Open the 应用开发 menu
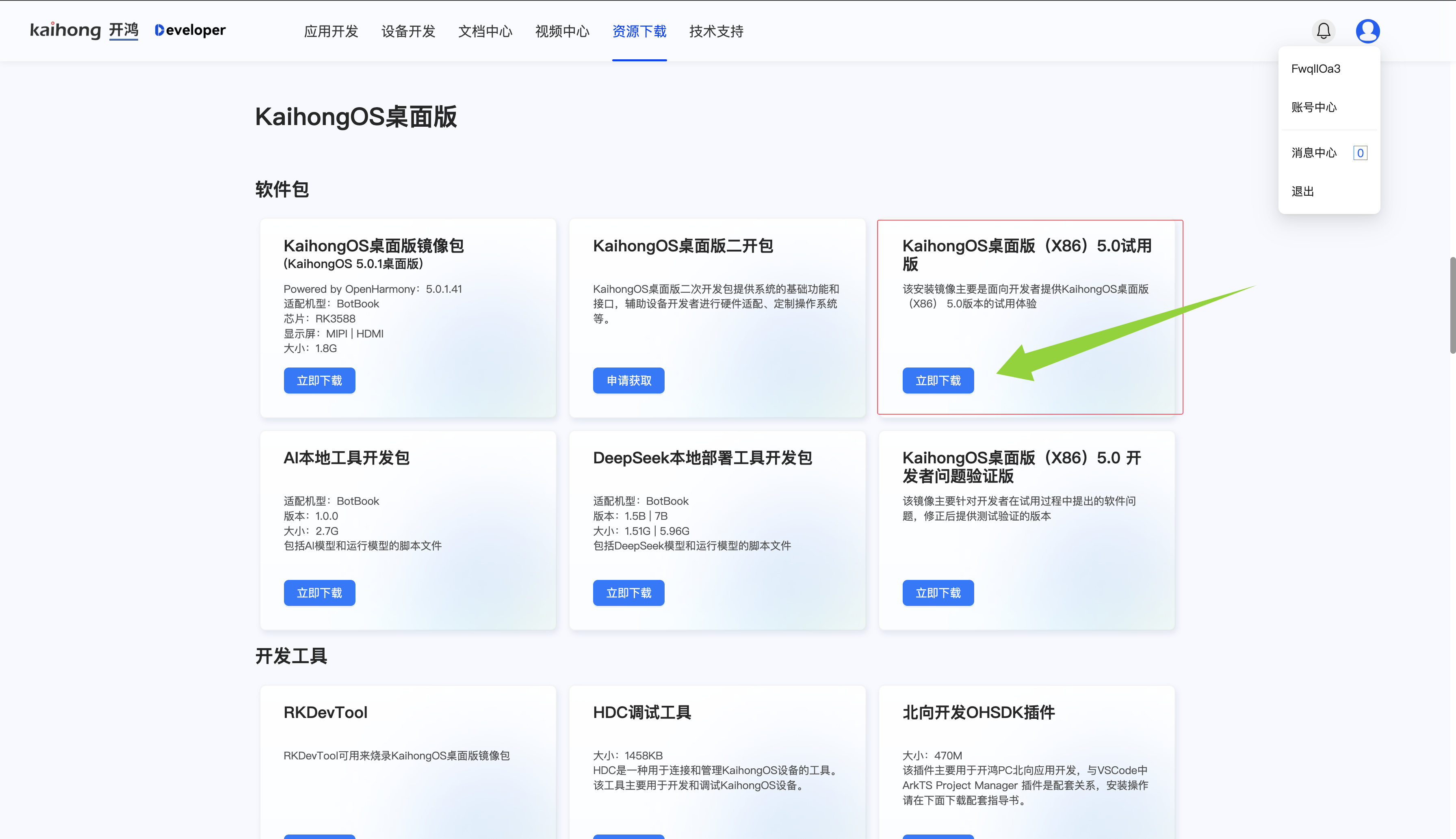 (x=331, y=31)
